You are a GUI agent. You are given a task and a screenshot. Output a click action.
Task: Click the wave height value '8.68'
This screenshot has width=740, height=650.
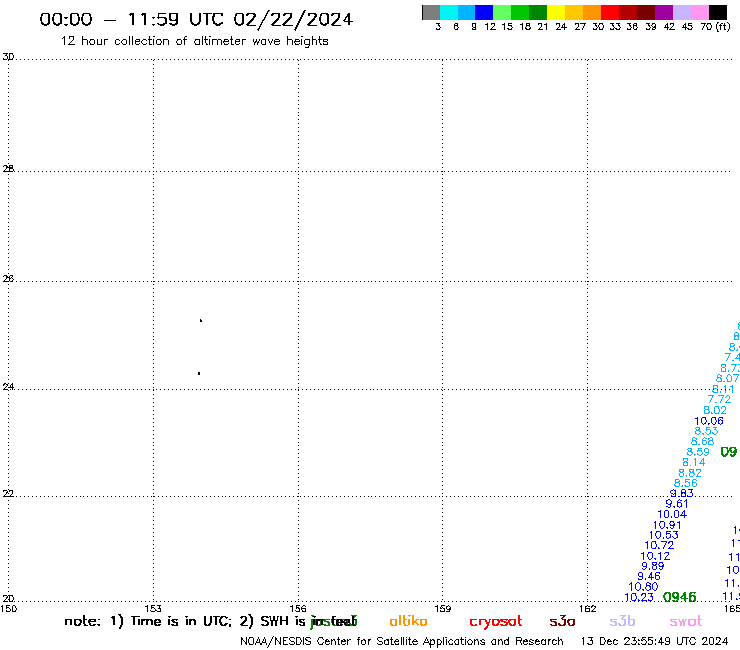pyautogui.click(x=702, y=441)
